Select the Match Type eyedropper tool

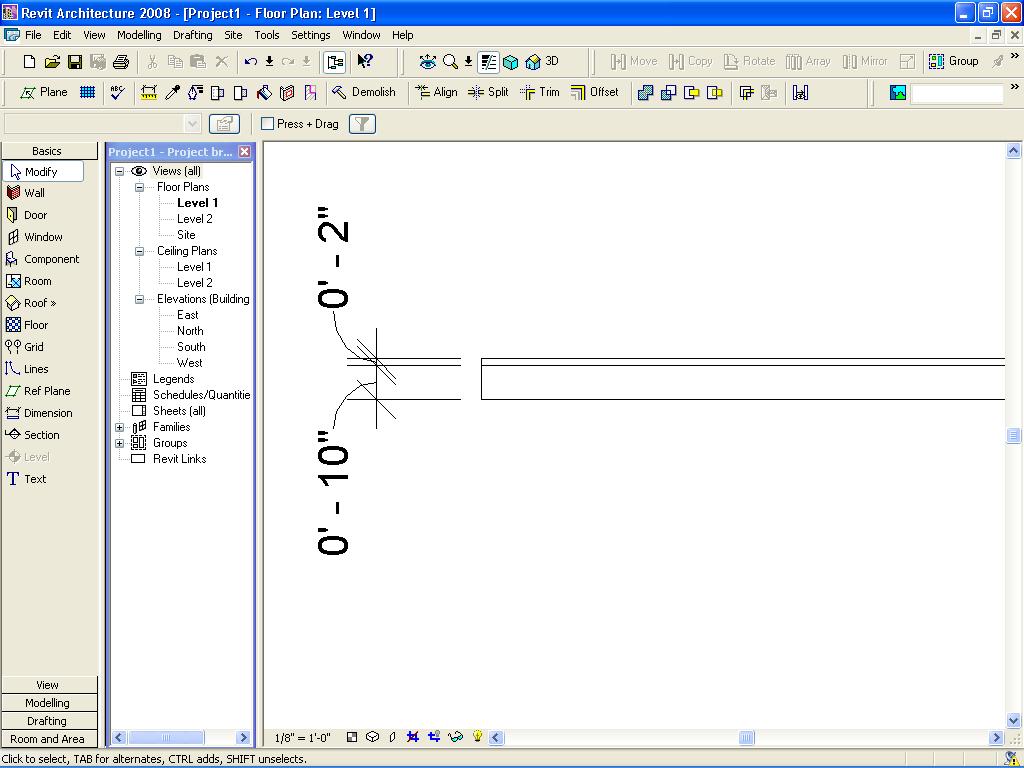[x=172, y=92]
